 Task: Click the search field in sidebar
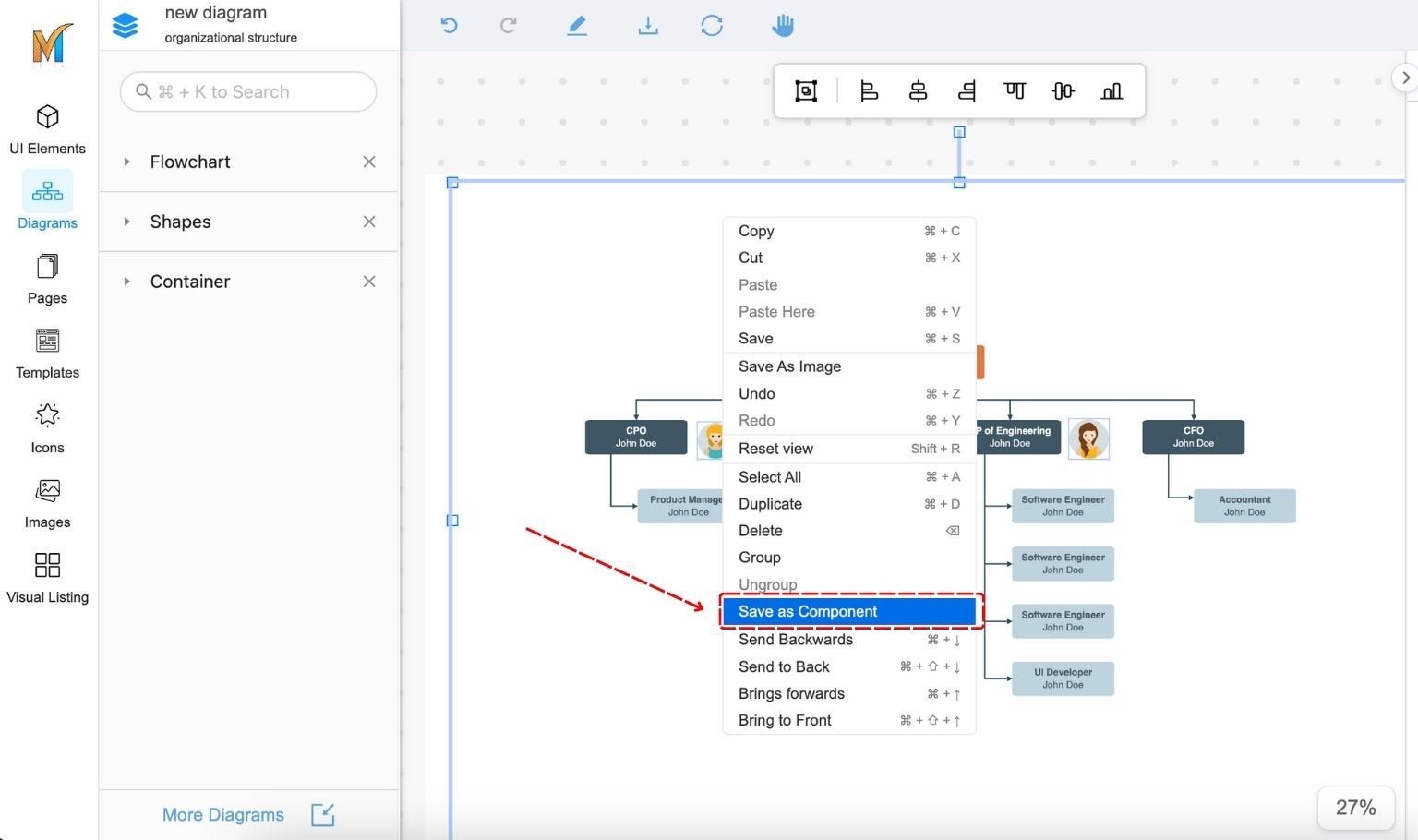tap(248, 92)
